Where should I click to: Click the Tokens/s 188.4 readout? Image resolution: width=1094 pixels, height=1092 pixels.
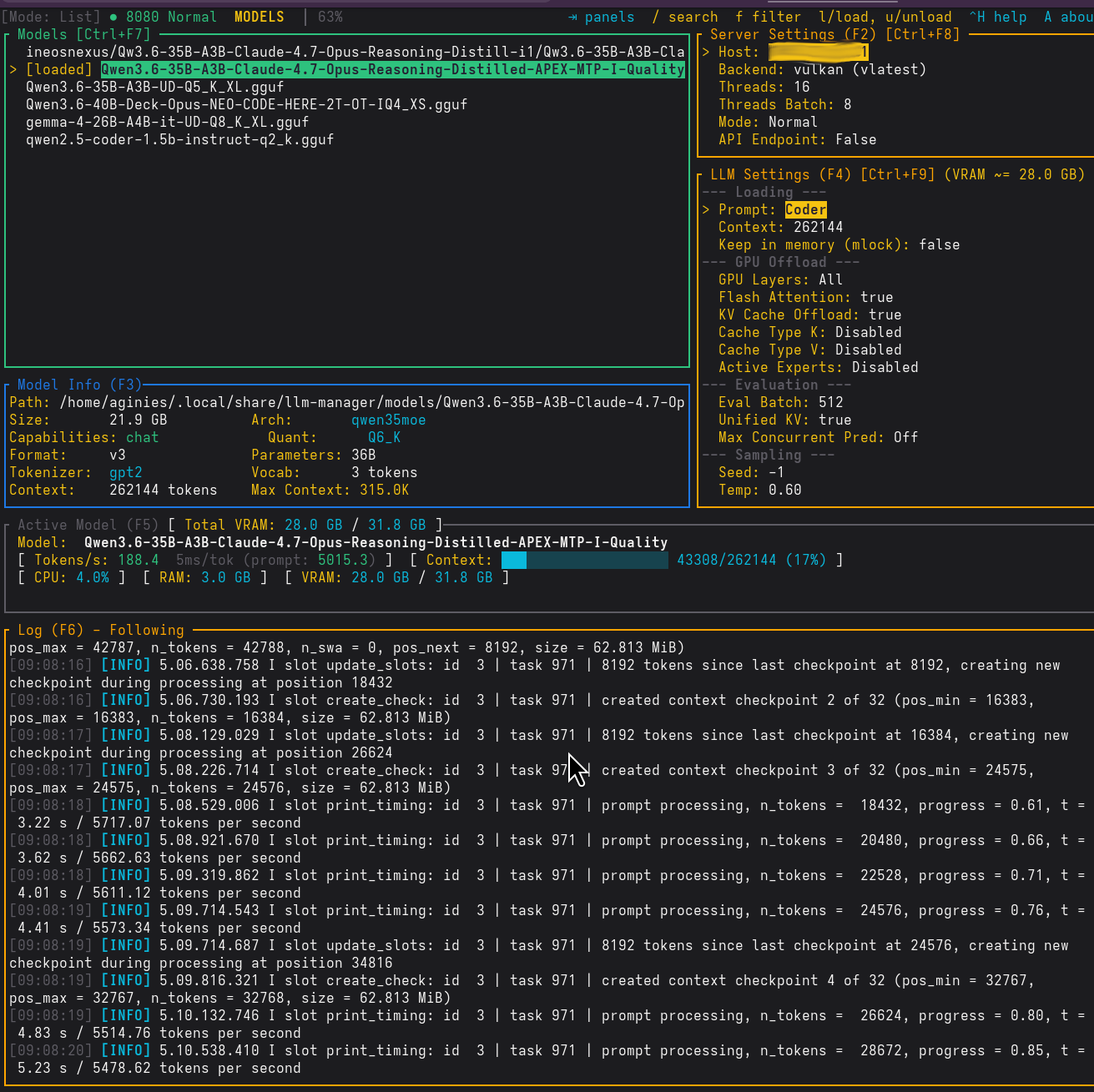pyautogui.click(x=97, y=560)
